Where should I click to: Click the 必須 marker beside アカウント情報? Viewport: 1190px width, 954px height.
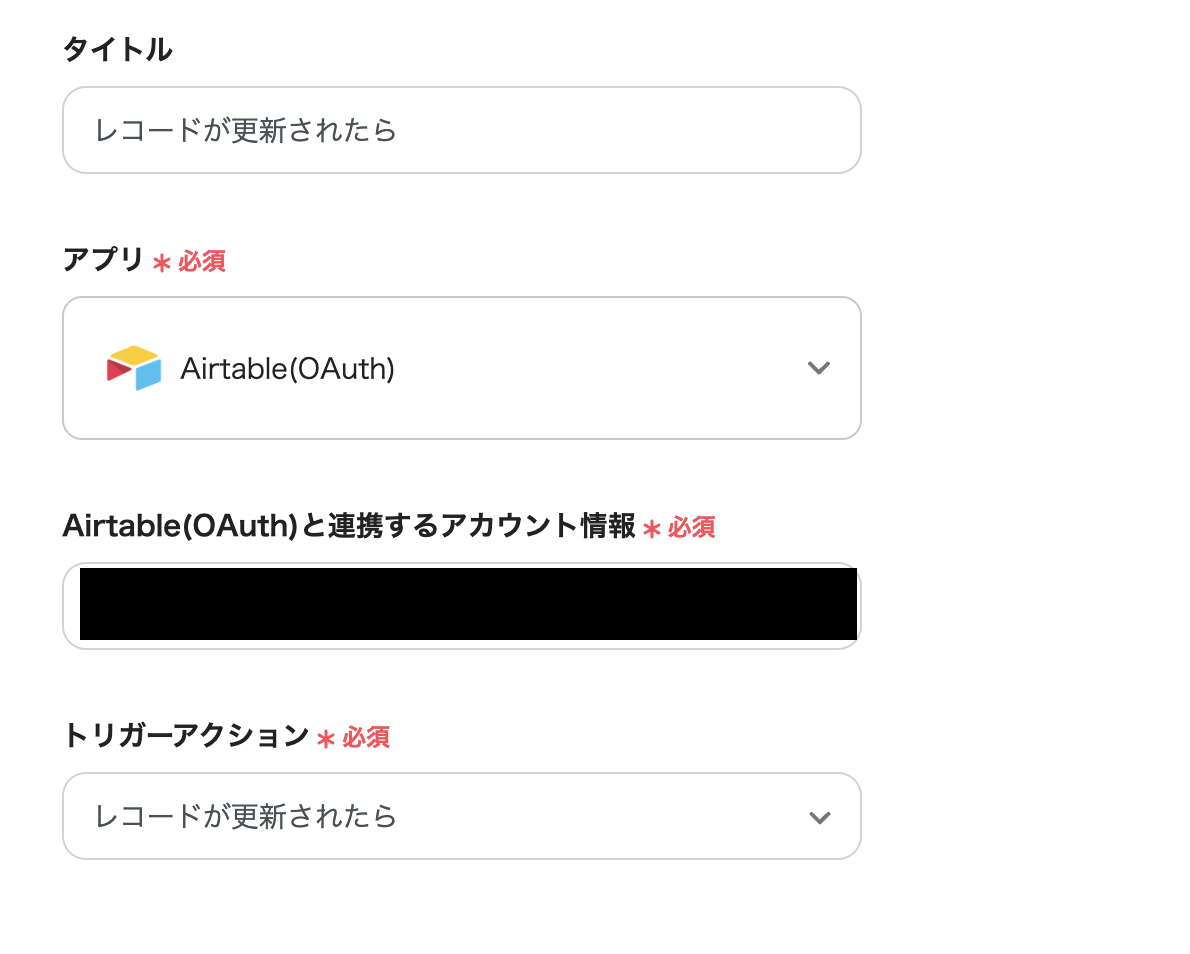691,527
